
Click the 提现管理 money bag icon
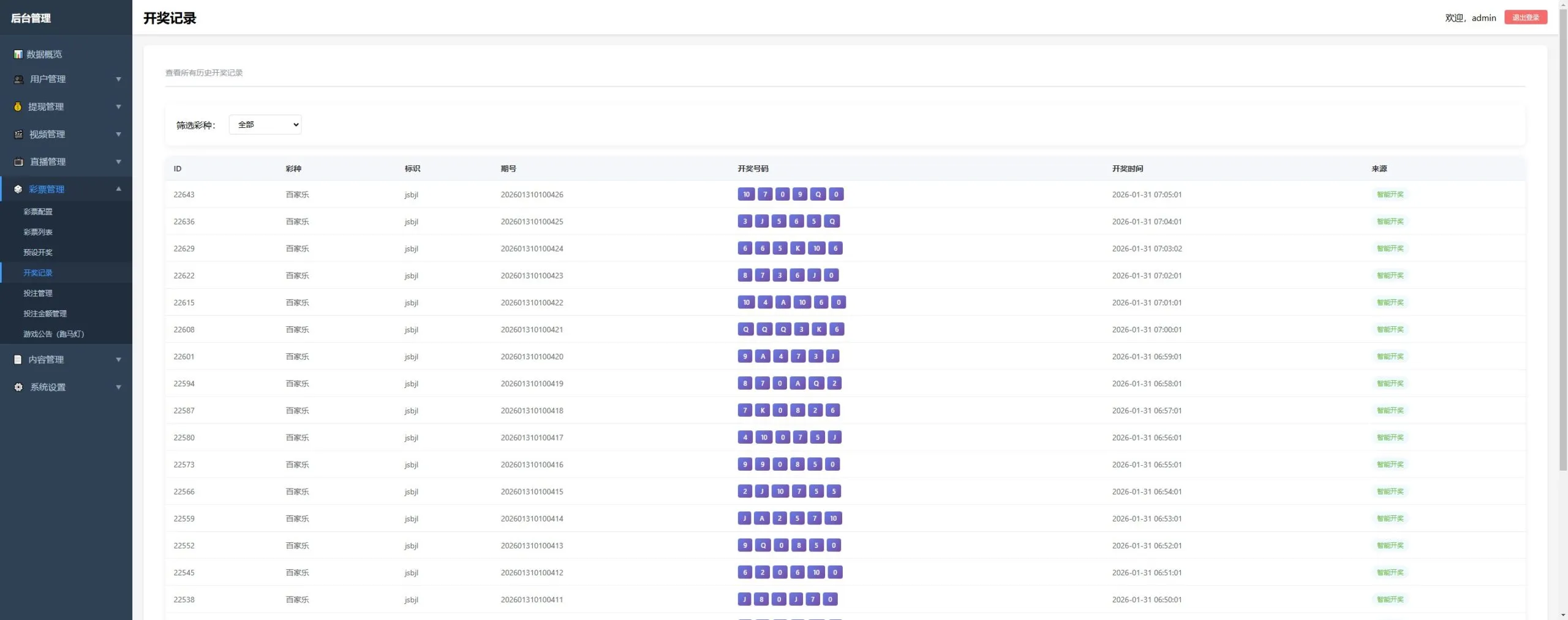pyautogui.click(x=18, y=107)
